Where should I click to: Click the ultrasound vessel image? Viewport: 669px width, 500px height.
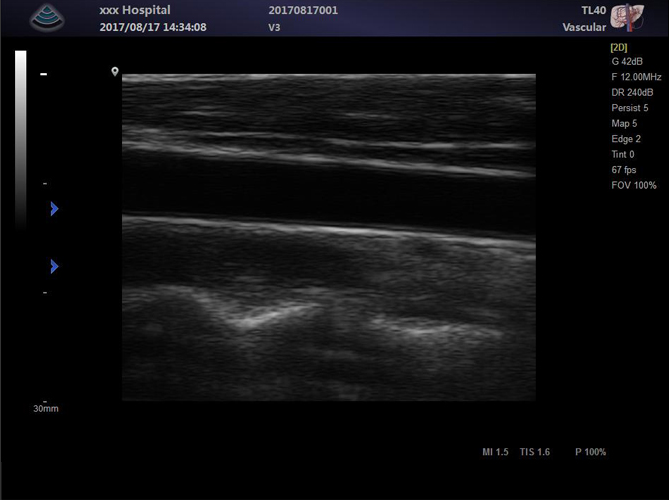(x=329, y=237)
